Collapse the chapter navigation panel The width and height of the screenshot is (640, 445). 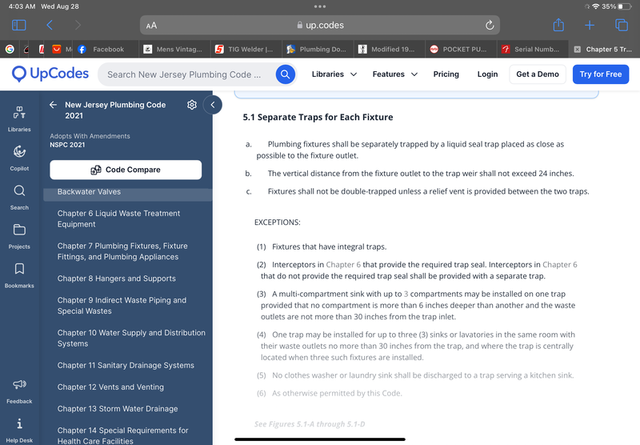click(212, 105)
